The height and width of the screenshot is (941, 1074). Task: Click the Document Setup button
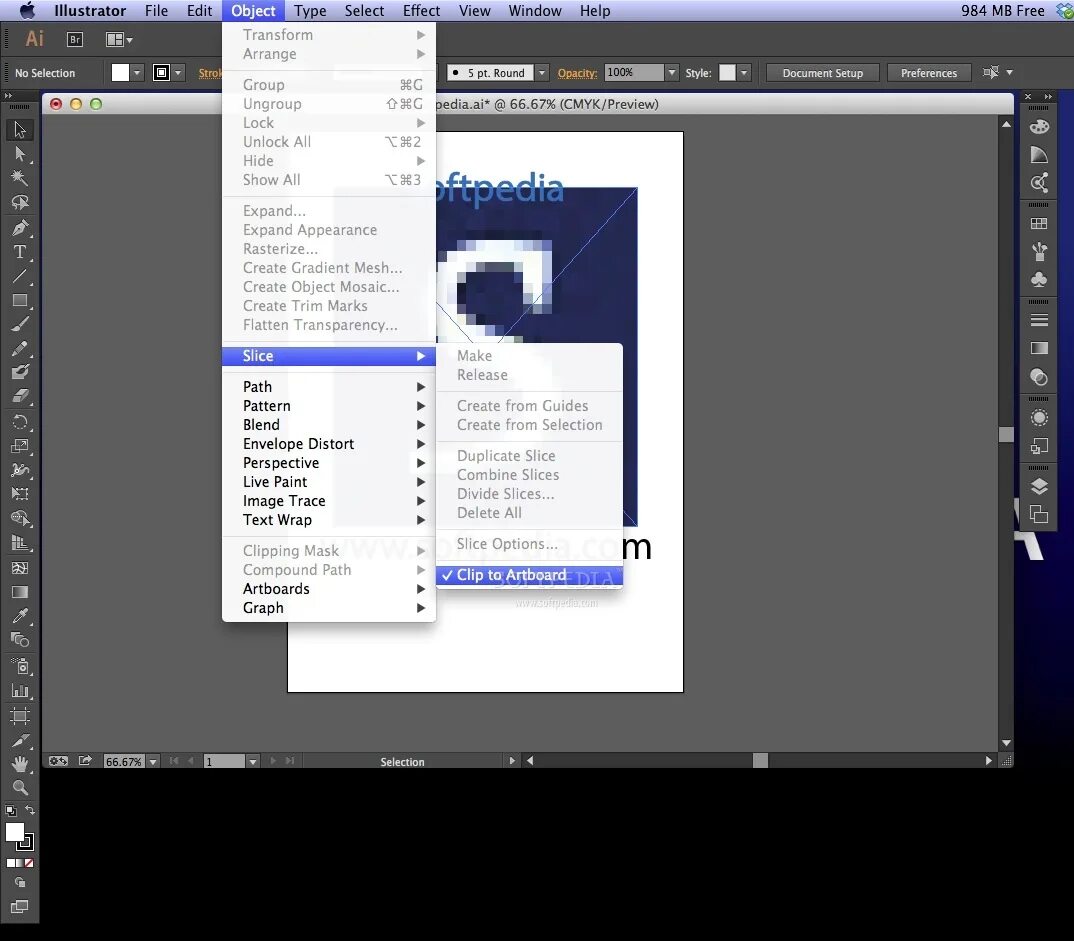click(x=823, y=73)
